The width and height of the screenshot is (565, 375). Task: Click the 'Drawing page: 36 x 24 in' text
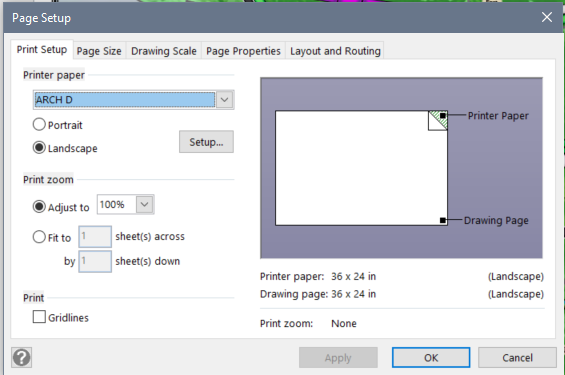coord(318,294)
